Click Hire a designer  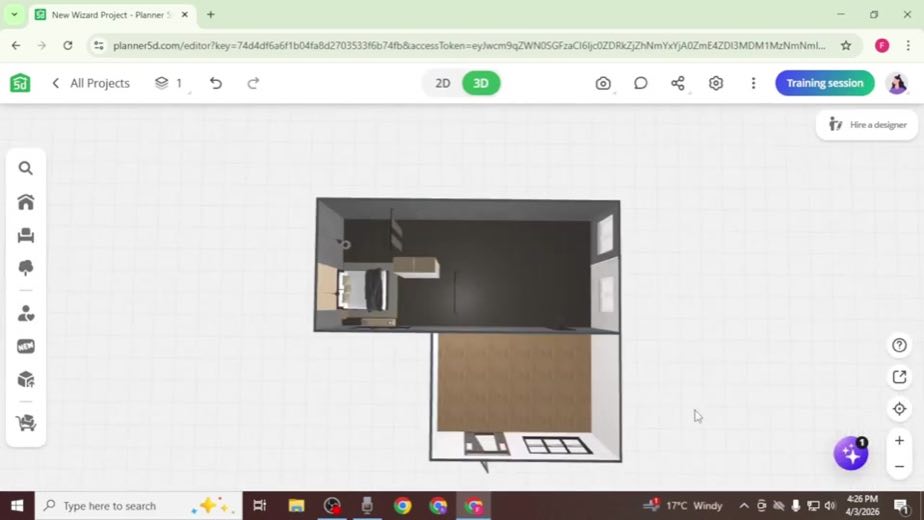click(x=867, y=125)
